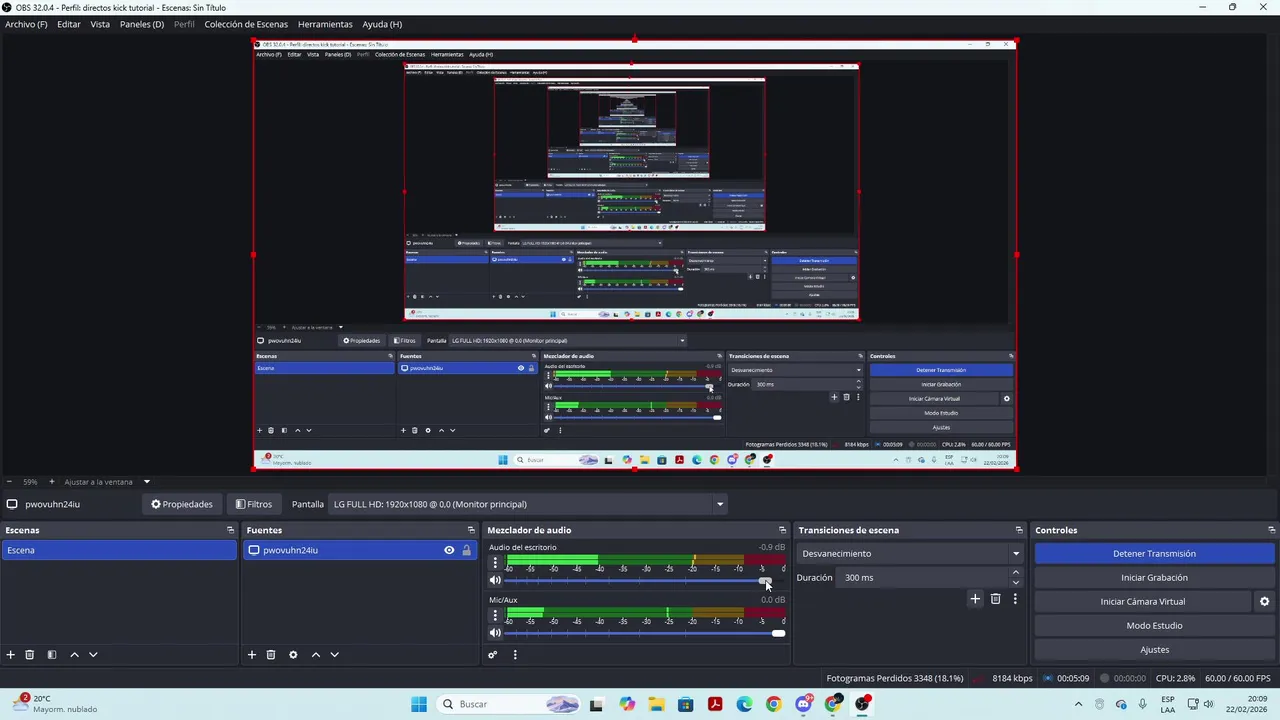Mute Audio del escritorio speaker icon
This screenshot has width=1280, height=720.
click(x=495, y=581)
